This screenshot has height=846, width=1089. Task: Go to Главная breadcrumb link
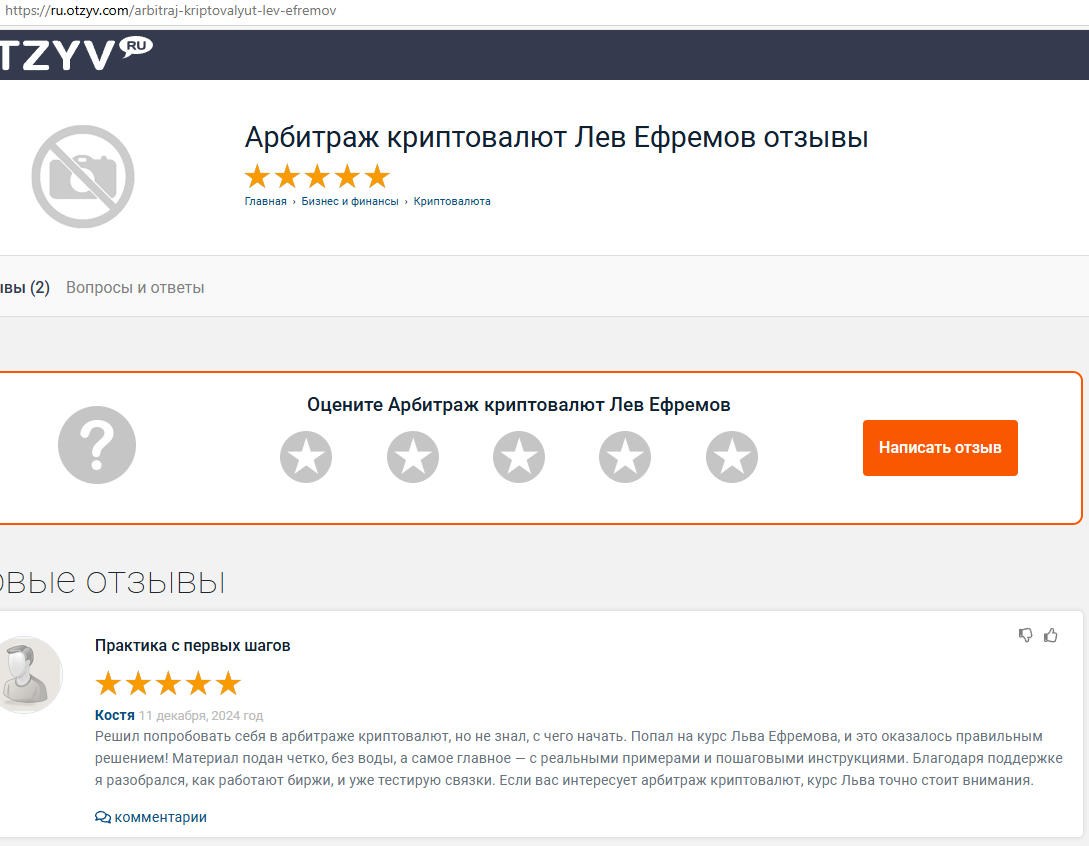click(265, 201)
